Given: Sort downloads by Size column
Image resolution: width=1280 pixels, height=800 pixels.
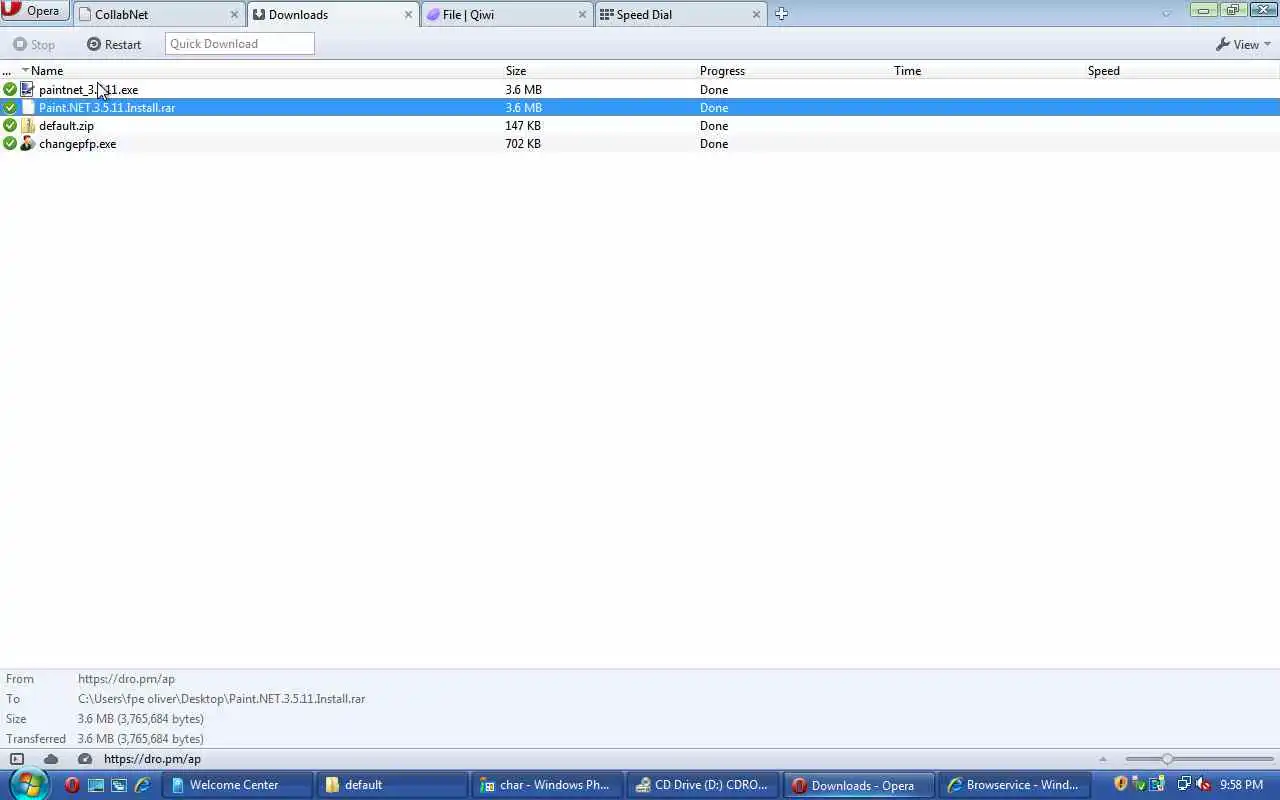Looking at the screenshot, I should click(x=515, y=71).
